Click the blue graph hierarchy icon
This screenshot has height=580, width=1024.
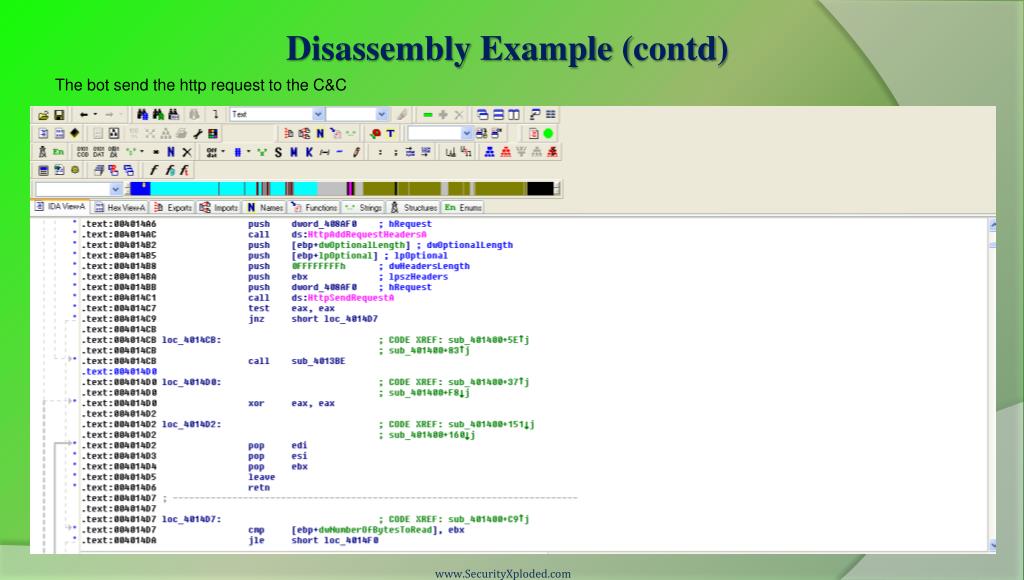tap(489, 152)
